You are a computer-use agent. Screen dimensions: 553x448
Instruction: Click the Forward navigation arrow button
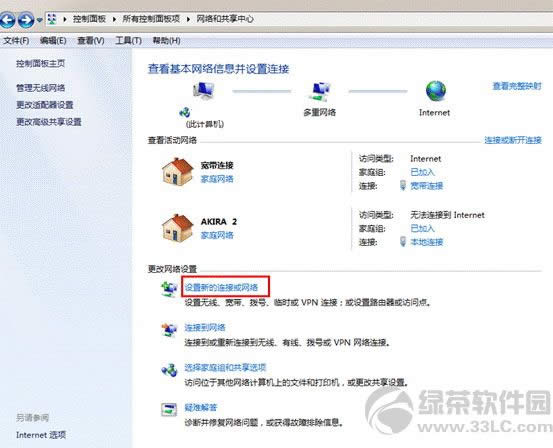[x=26, y=19]
